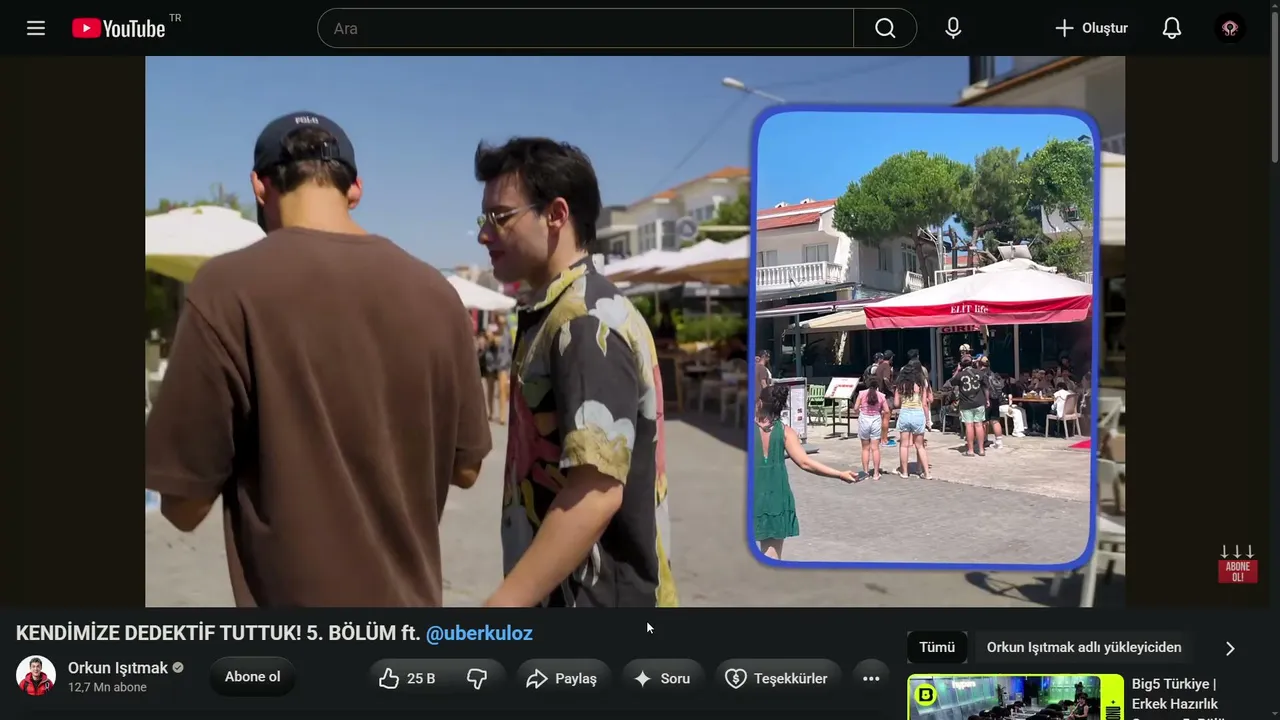
Task: Open the Oluştur create menu
Action: (1091, 28)
